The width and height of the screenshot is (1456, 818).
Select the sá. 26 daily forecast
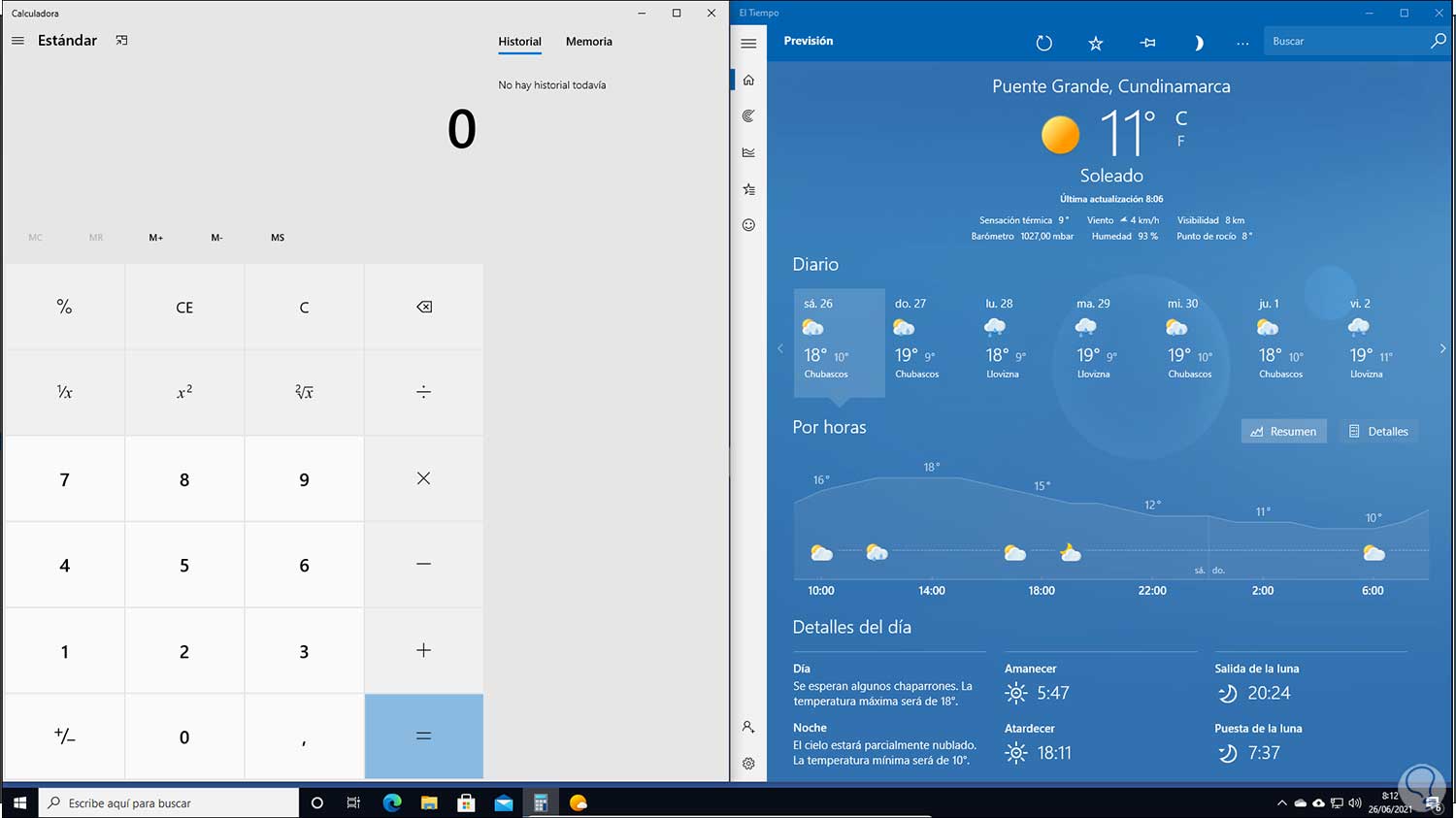pos(840,342)
